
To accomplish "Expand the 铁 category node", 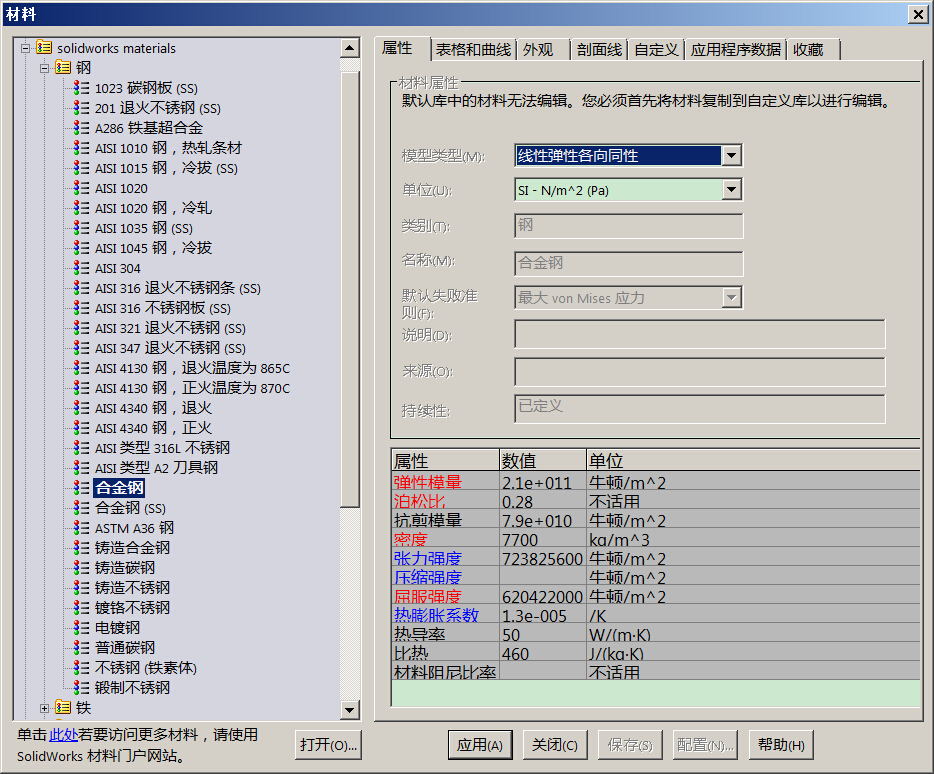I will [x=44, y=708].
